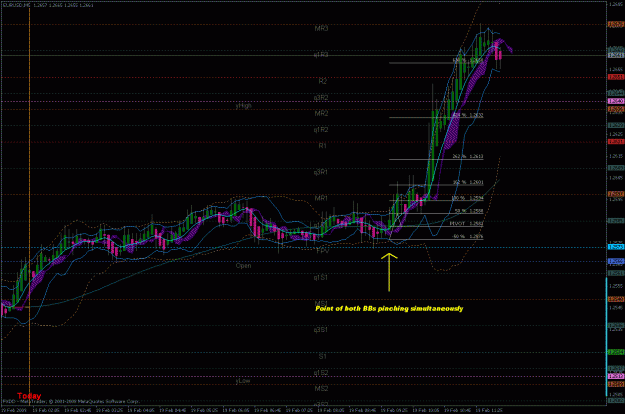The height and width of the screenshot is (414, 625).
Task: Click the q3S1 level label
Action: [320, 330]
